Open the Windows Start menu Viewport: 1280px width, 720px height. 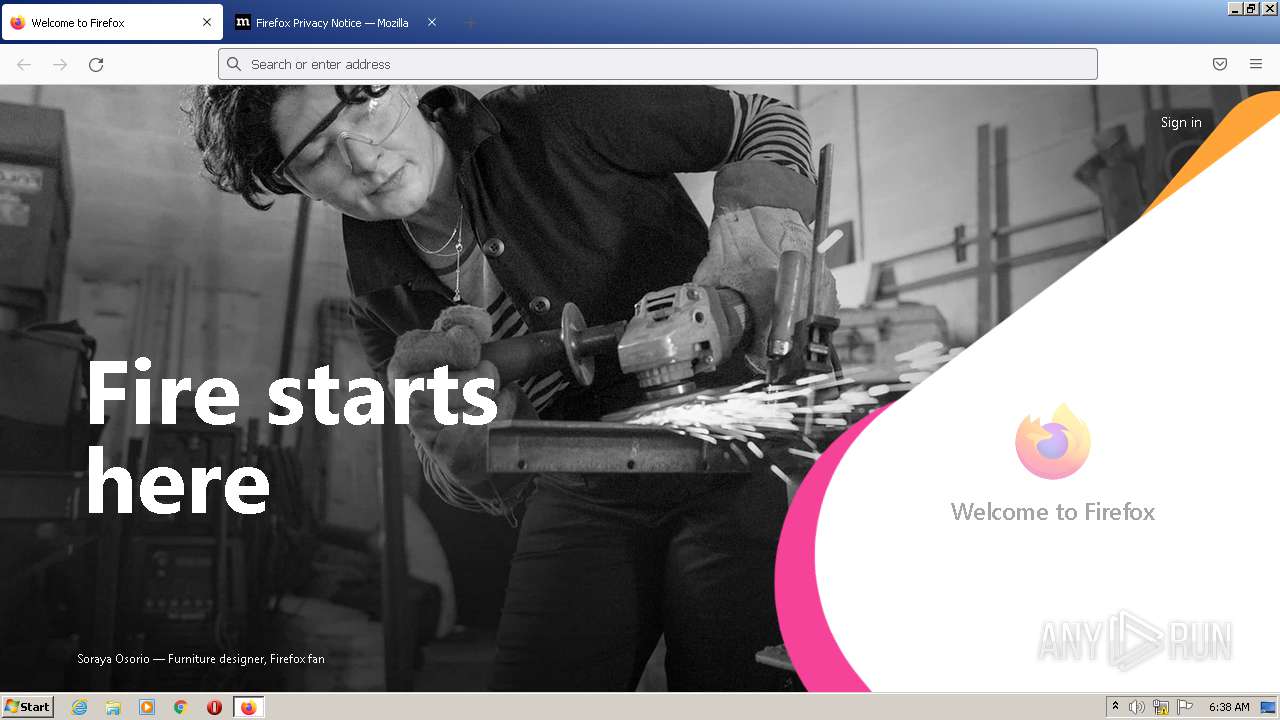click(28, 707)
